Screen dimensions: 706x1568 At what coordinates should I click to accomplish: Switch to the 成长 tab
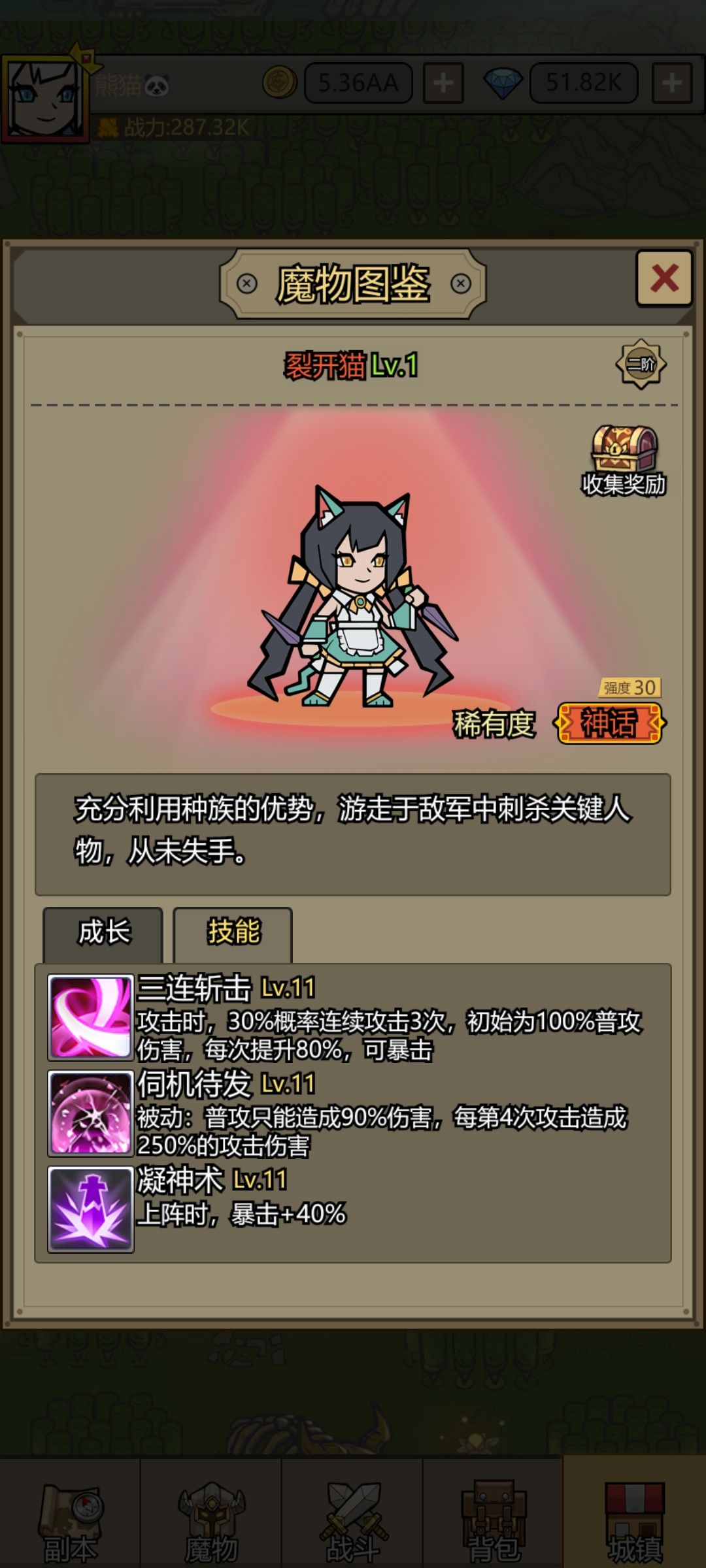(103, 932)
